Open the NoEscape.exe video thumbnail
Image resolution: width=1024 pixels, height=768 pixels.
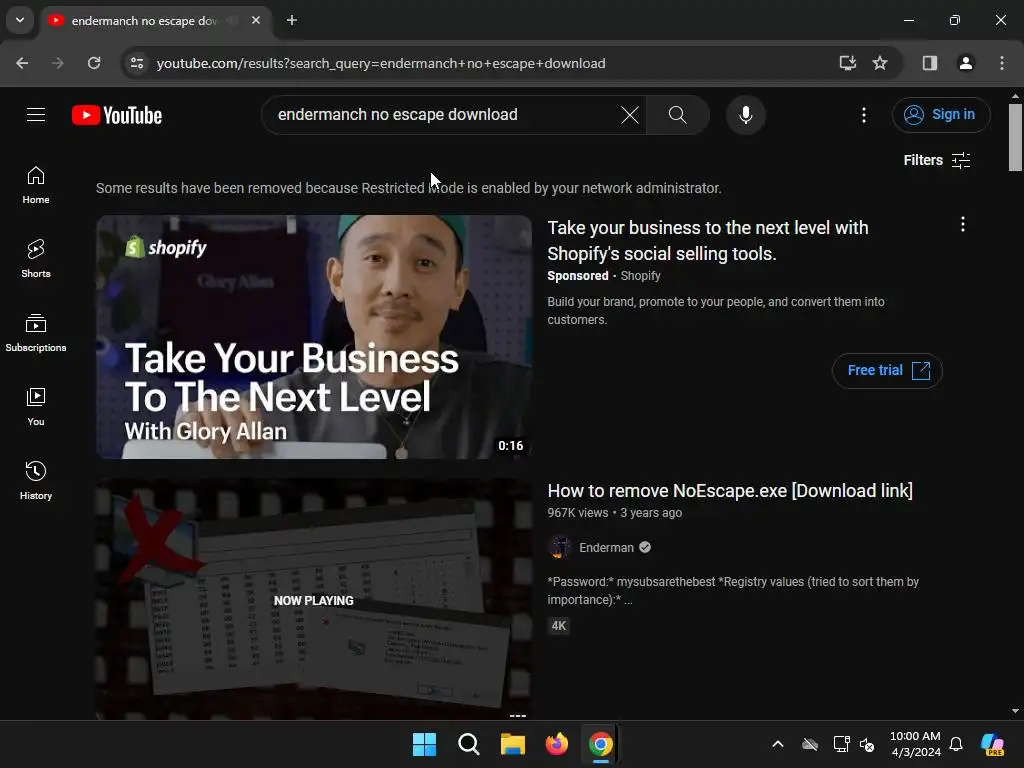[314, 599]
